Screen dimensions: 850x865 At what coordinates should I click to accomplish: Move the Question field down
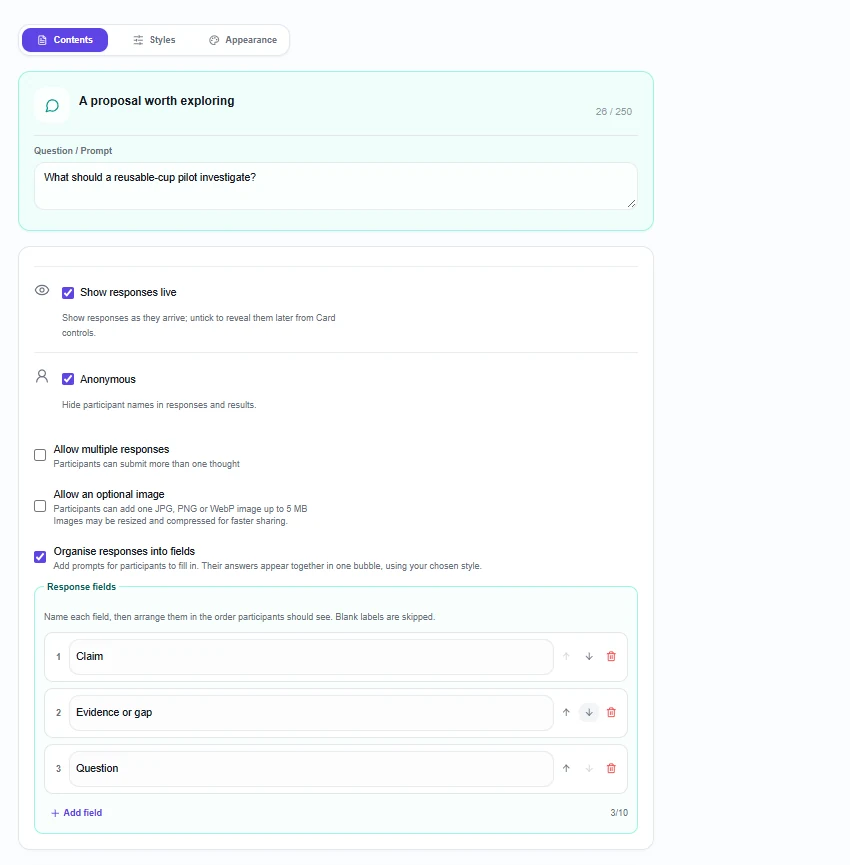(589, 768)
